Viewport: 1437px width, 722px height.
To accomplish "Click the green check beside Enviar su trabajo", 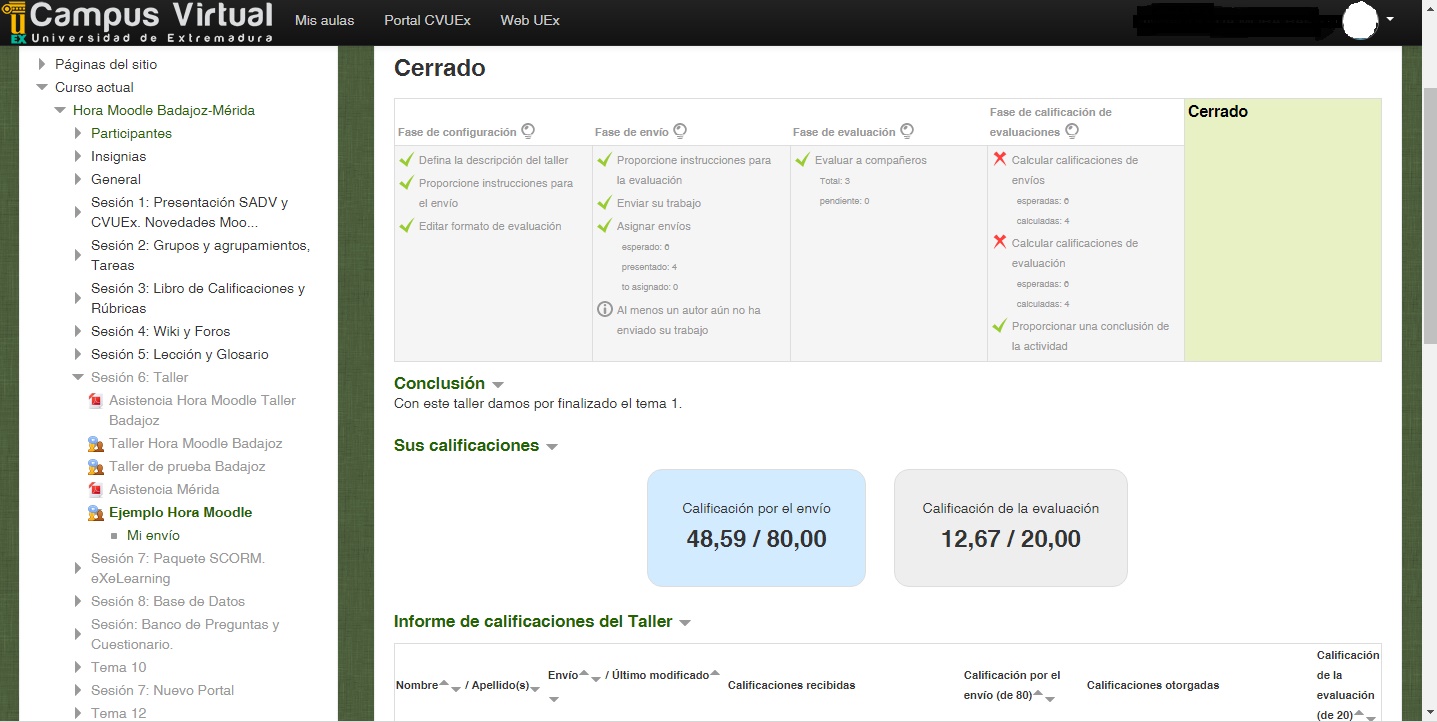I will tap(604, 203).
